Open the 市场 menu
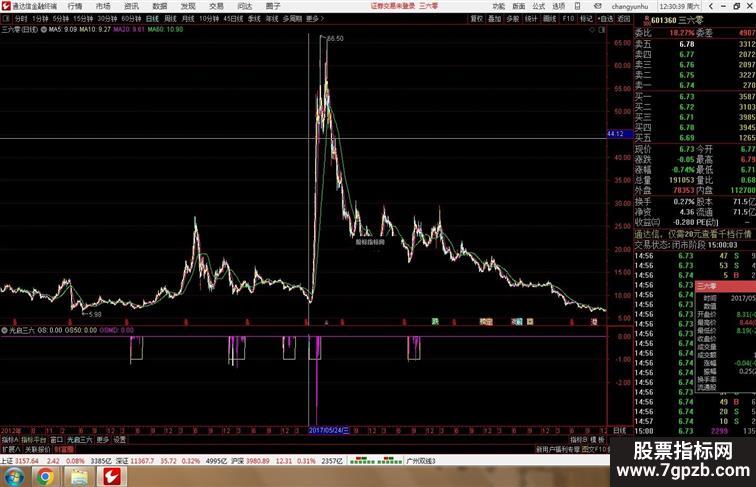 click(103, 6)
